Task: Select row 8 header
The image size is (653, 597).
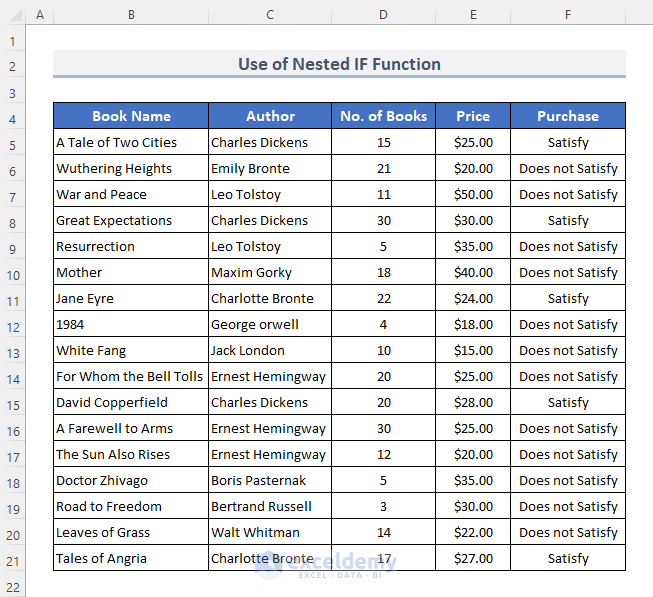Action: [x=13, y=221]
